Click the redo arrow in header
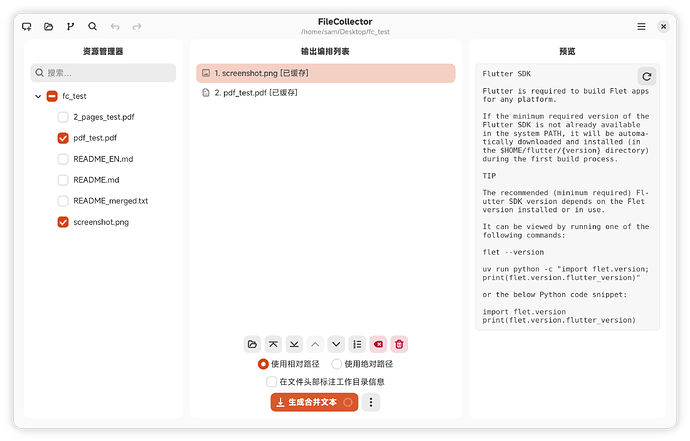The image size is (690, 441). coord(137,26)
